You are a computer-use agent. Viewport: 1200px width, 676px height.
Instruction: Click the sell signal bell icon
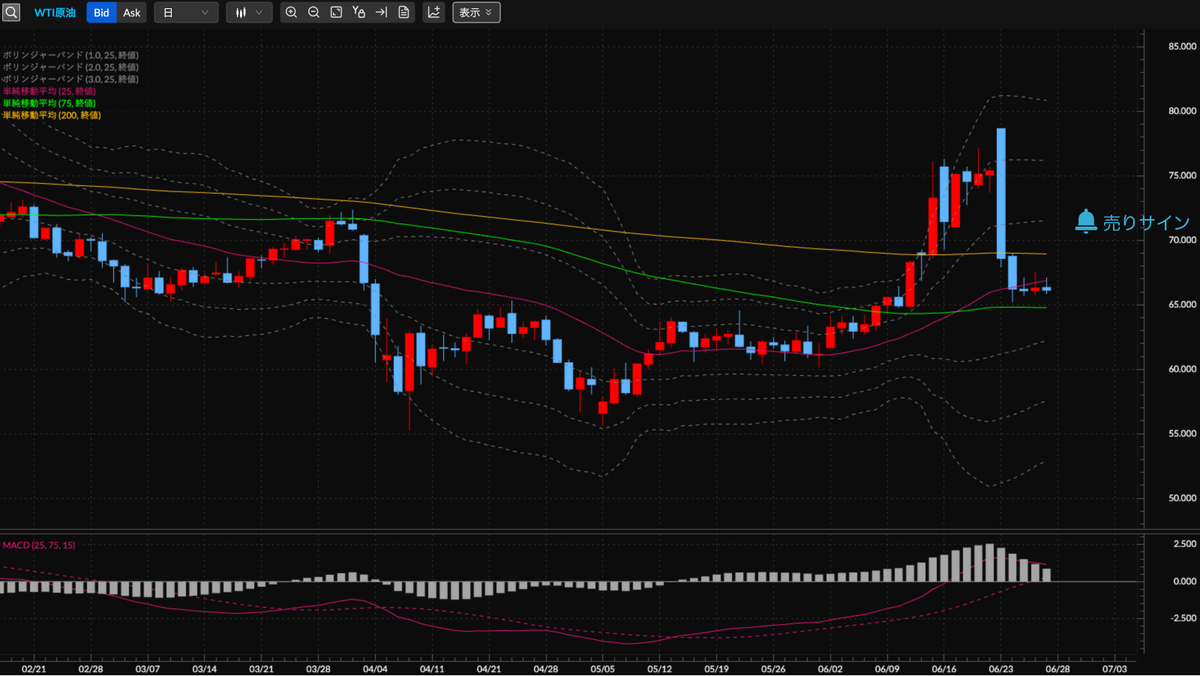[x=1086, y=222]
